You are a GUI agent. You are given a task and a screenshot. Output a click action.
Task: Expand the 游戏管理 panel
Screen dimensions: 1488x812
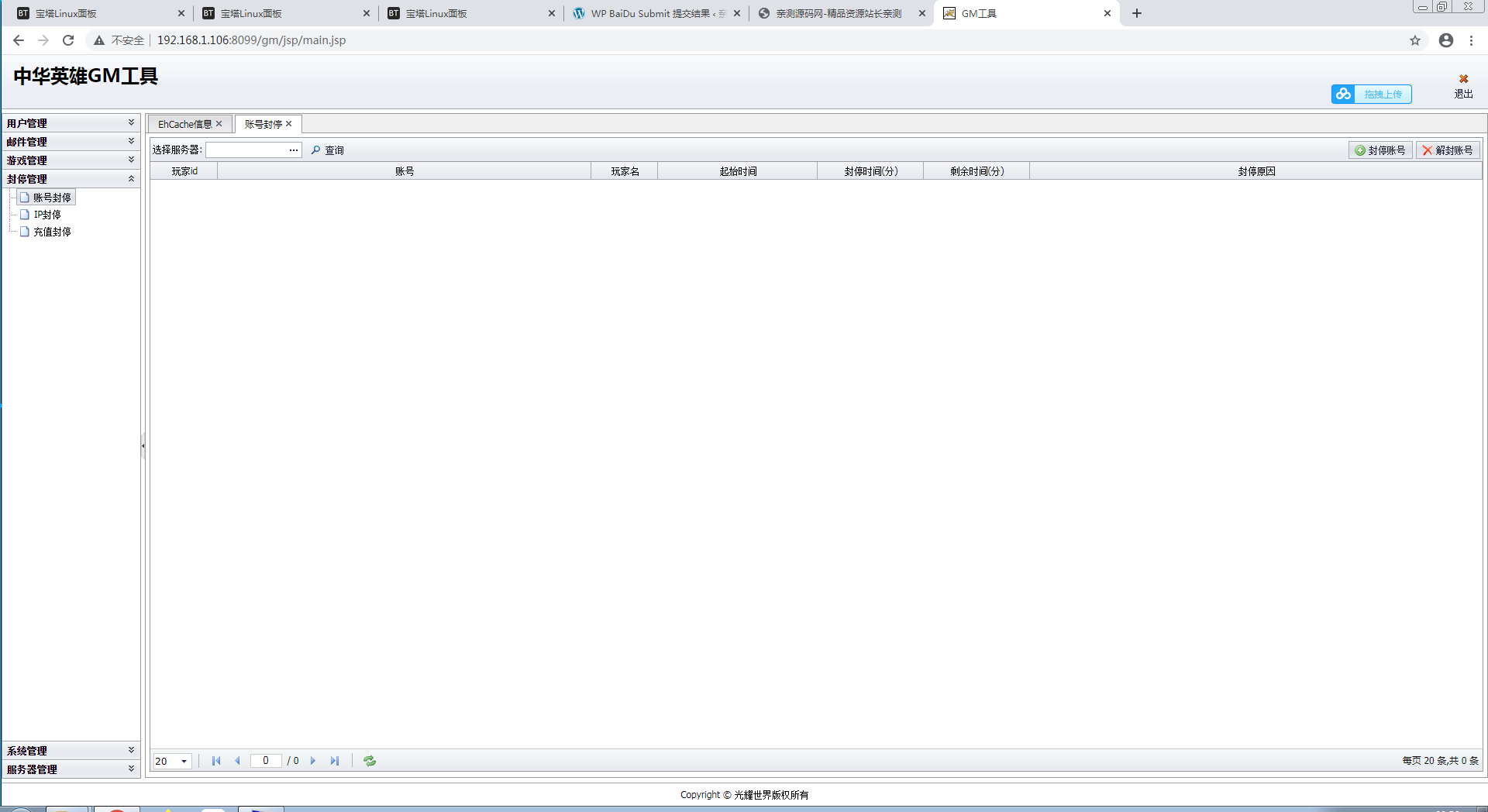point(70,160)
